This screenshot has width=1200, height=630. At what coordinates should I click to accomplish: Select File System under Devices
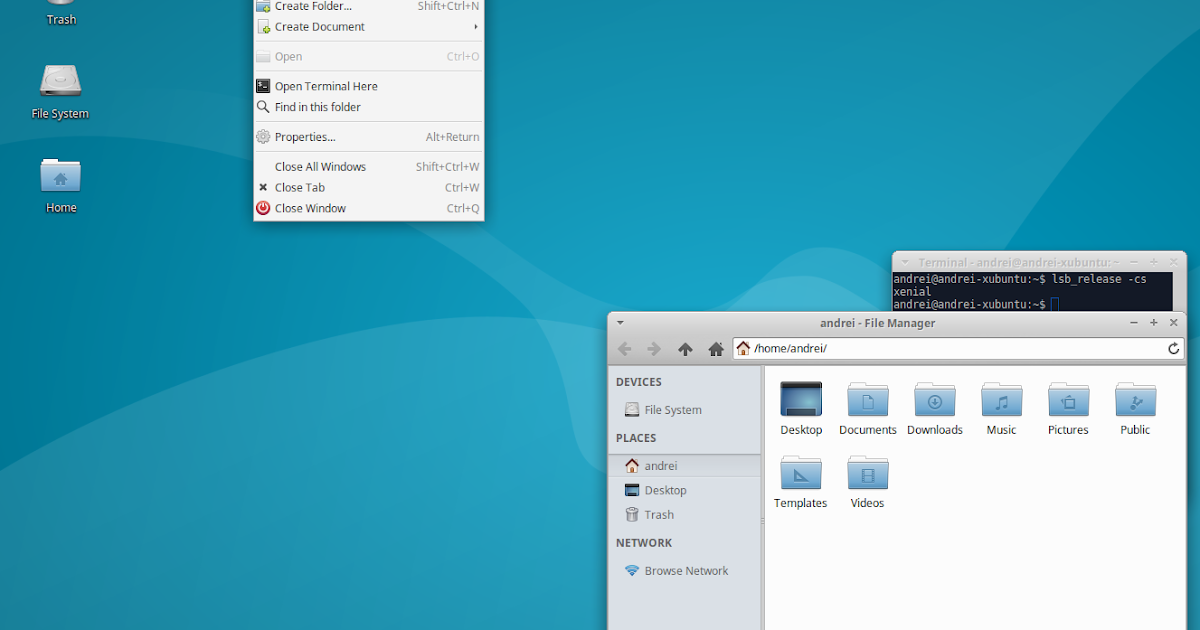(x=665, y=410)
